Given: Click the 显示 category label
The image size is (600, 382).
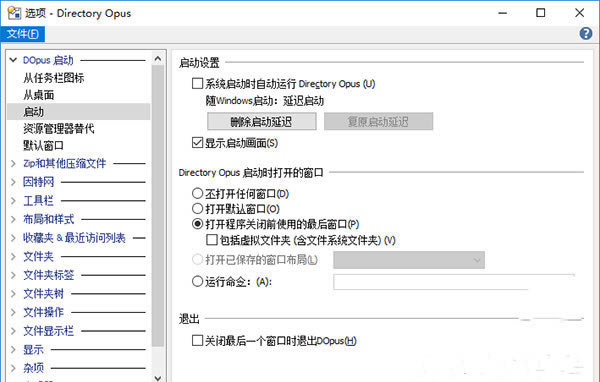Looking at the screenshot, I should (x=33, y=349).
